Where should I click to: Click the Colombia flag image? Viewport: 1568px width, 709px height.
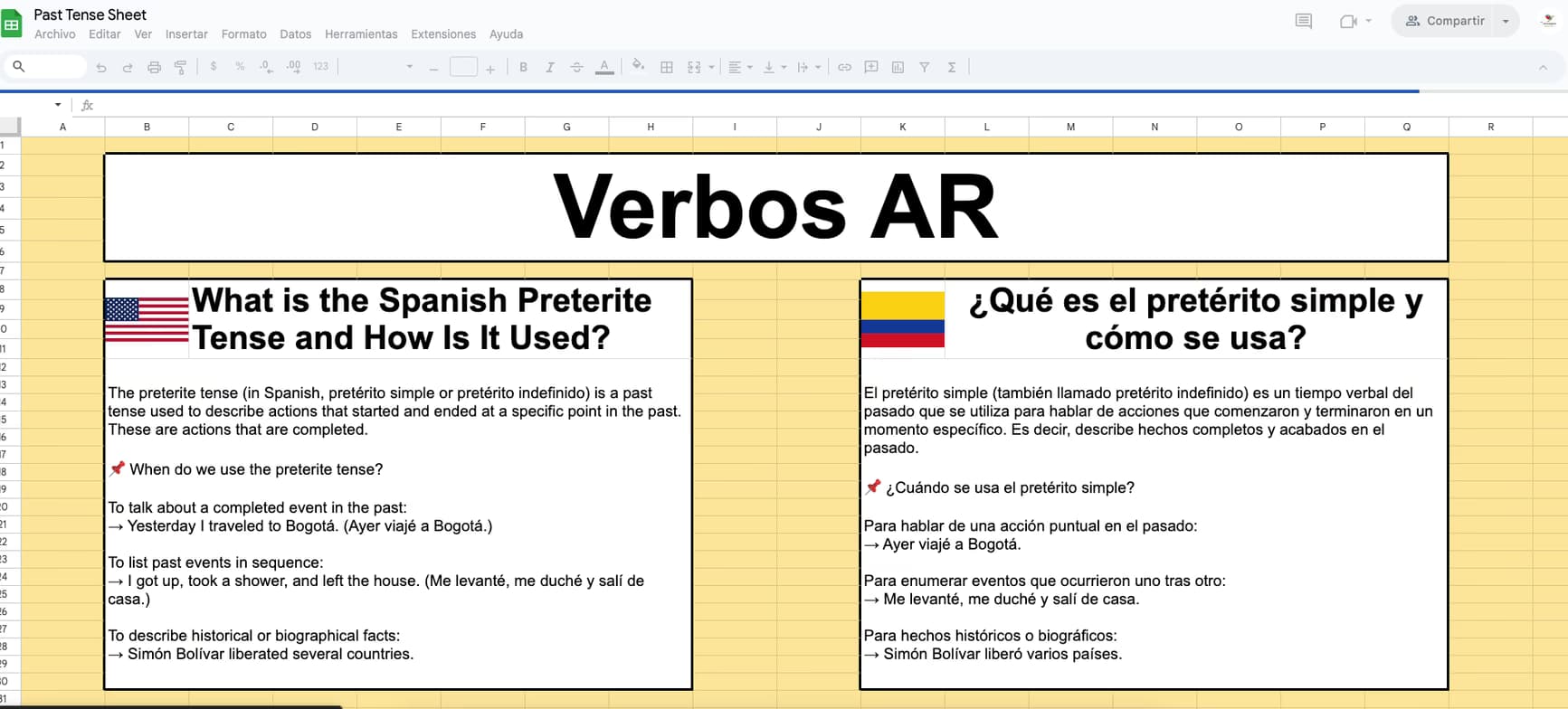[902, 319]
